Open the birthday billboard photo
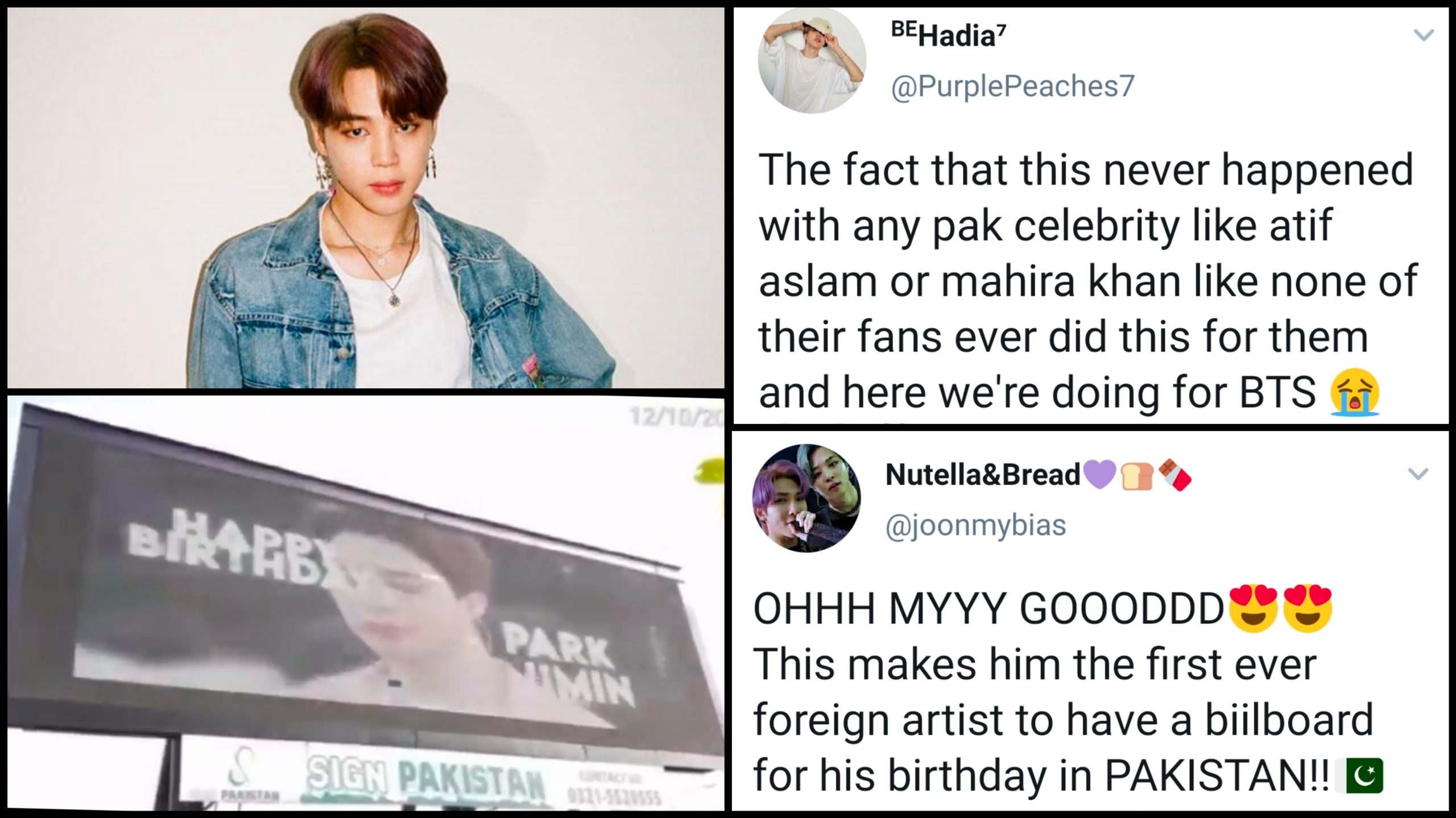The width and height of the screenshot is (1456, 818). (366, 603)
